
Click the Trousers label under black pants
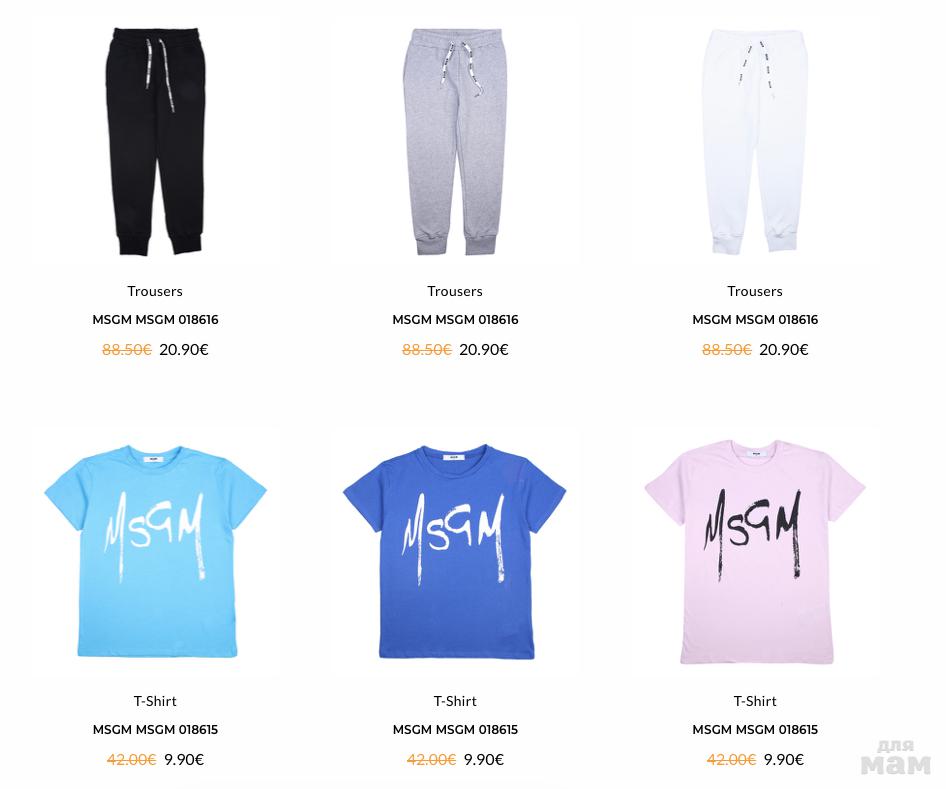click(155, 291)
